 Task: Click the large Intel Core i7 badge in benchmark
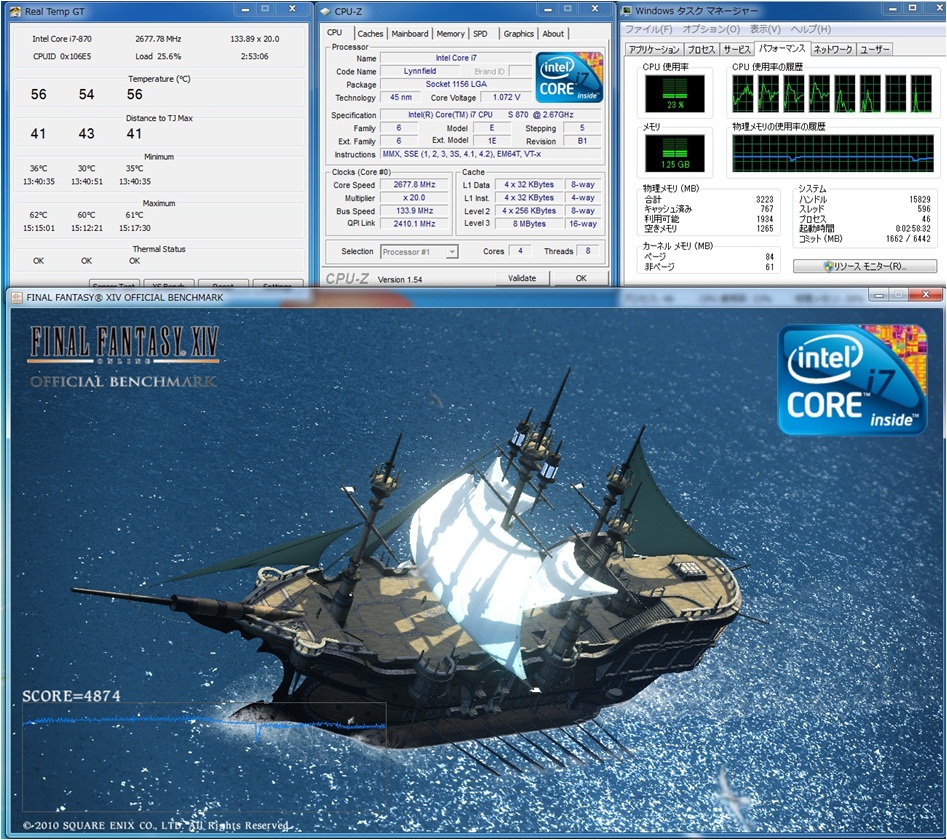pyautogui.click(x=852, y=379)
